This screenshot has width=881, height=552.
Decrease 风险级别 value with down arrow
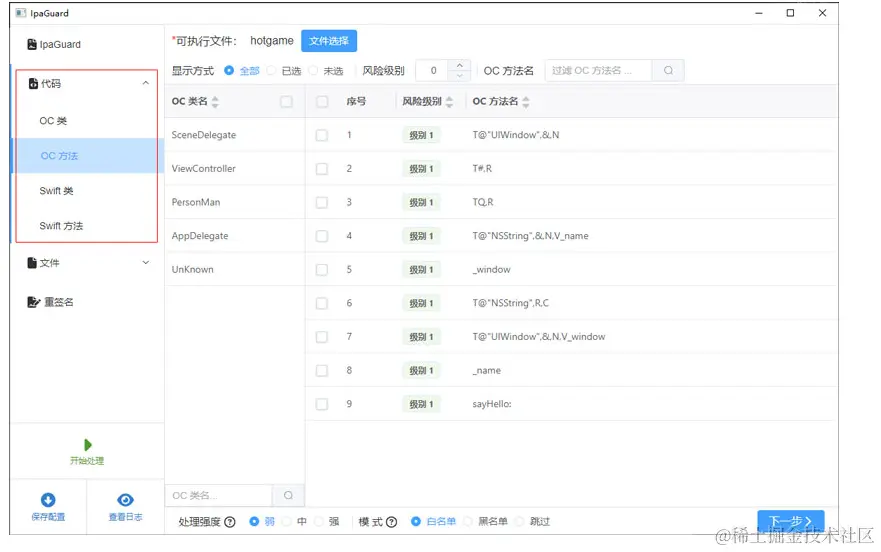click(460, 75)
